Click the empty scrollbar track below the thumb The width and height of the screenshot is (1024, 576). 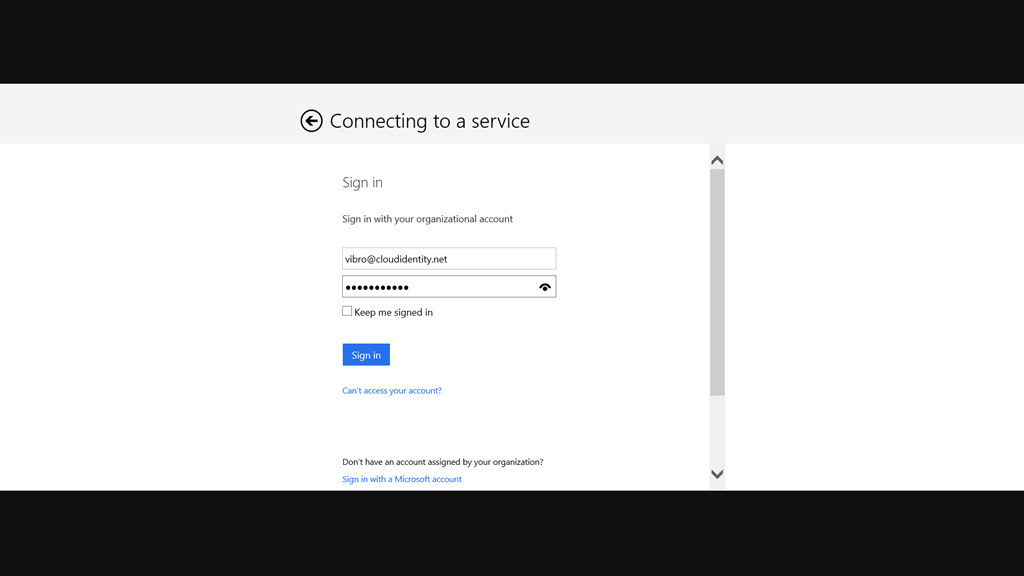pos(717,430)
